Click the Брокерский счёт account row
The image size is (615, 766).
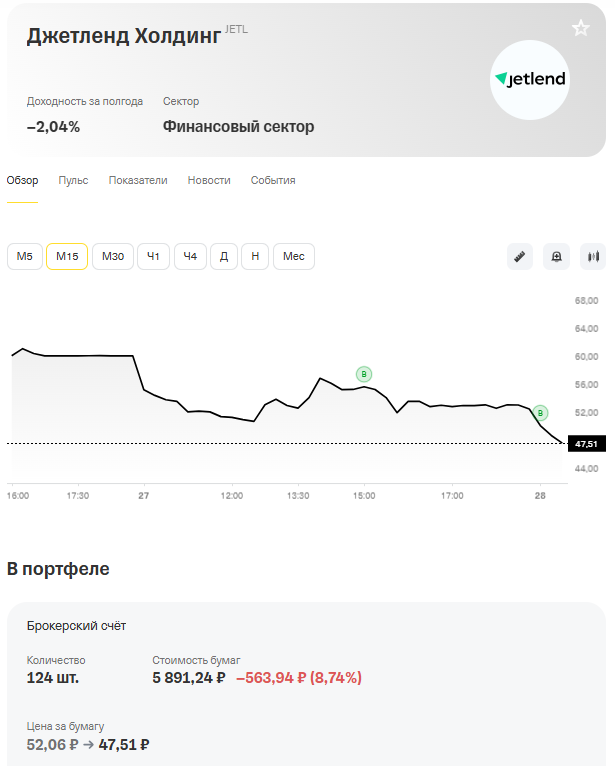pos(76,626)
